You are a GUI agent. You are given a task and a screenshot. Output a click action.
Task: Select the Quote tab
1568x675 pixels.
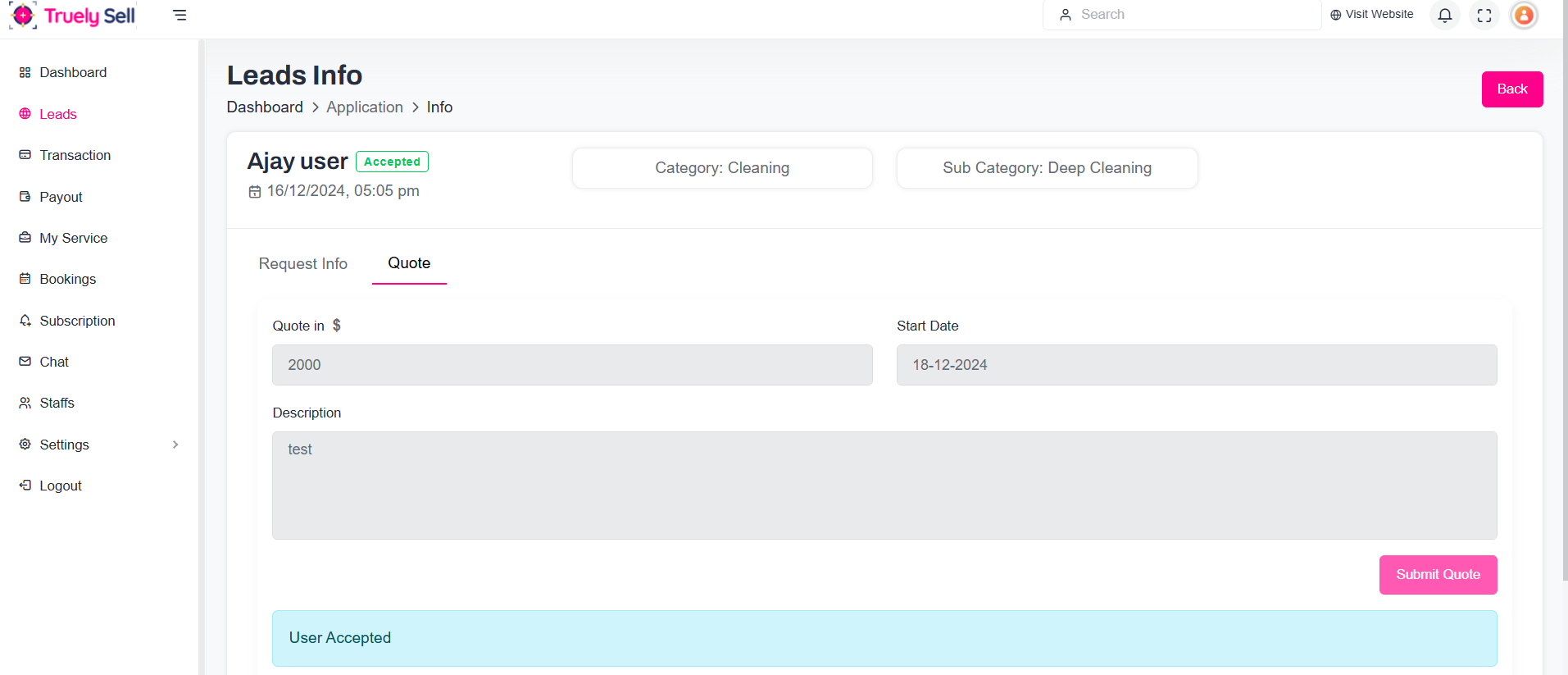409,263
